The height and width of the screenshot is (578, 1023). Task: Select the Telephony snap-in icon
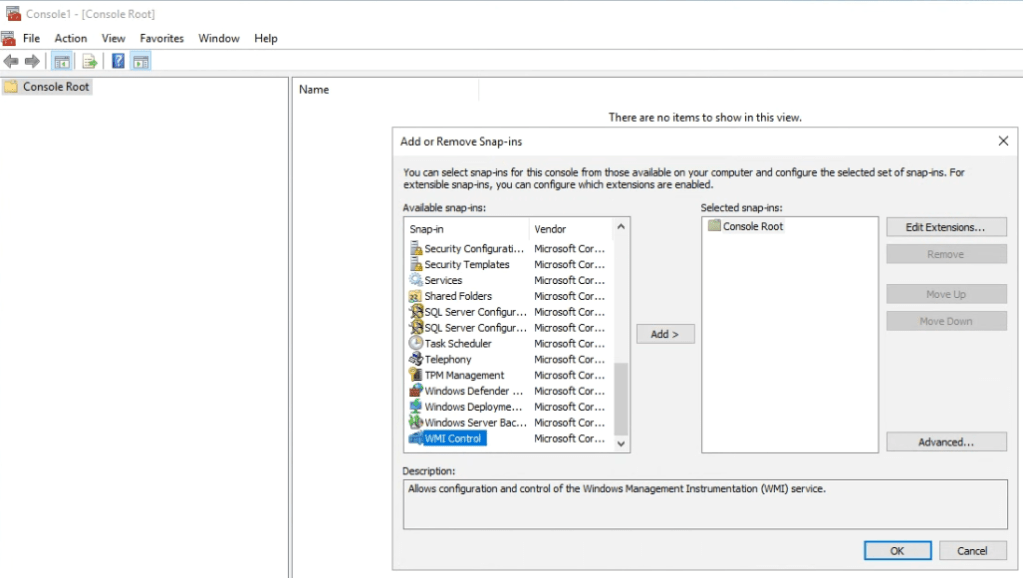point(416,359)
